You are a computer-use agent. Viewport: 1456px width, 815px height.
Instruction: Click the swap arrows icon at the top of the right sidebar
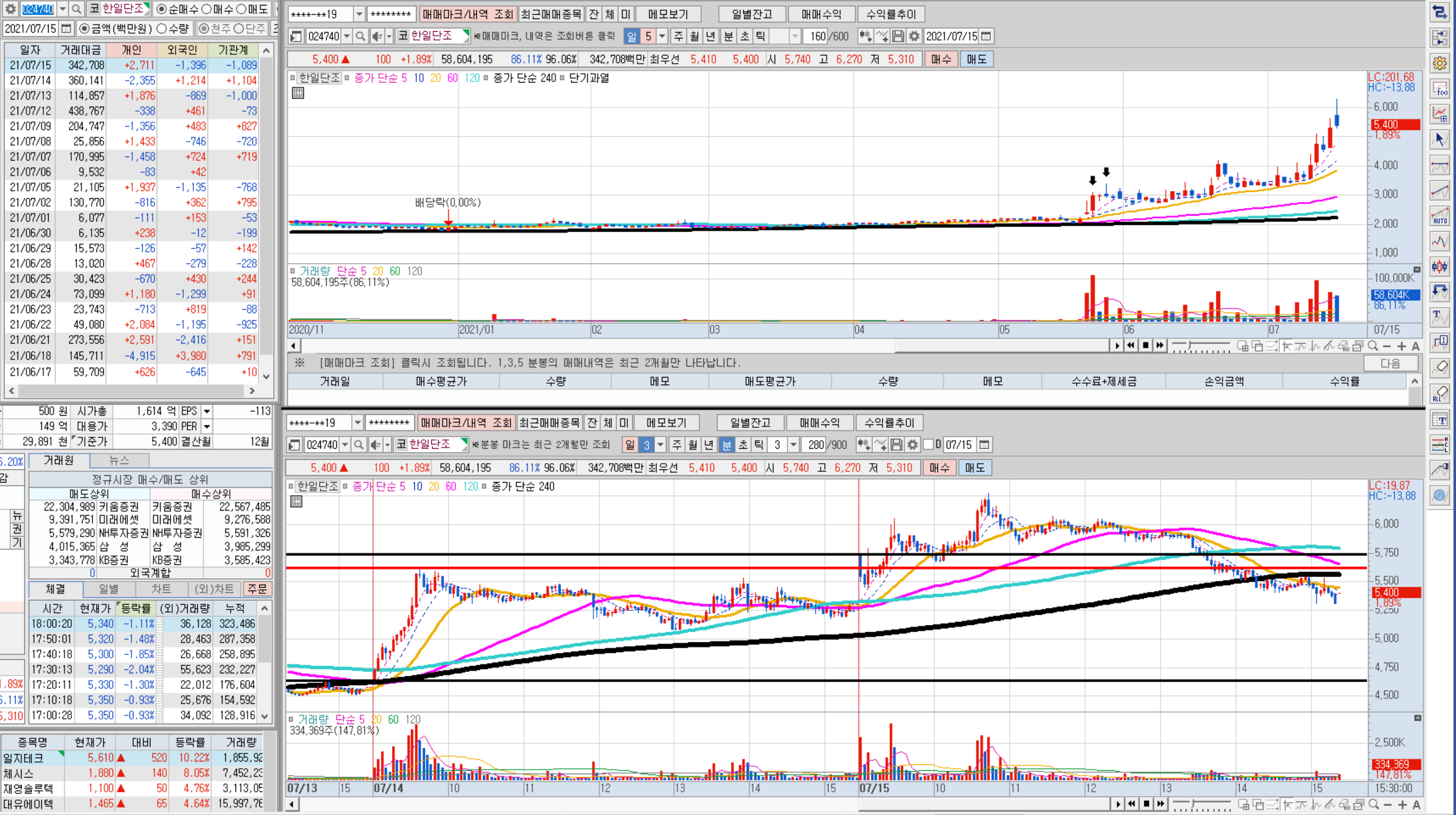point(1439,12)
